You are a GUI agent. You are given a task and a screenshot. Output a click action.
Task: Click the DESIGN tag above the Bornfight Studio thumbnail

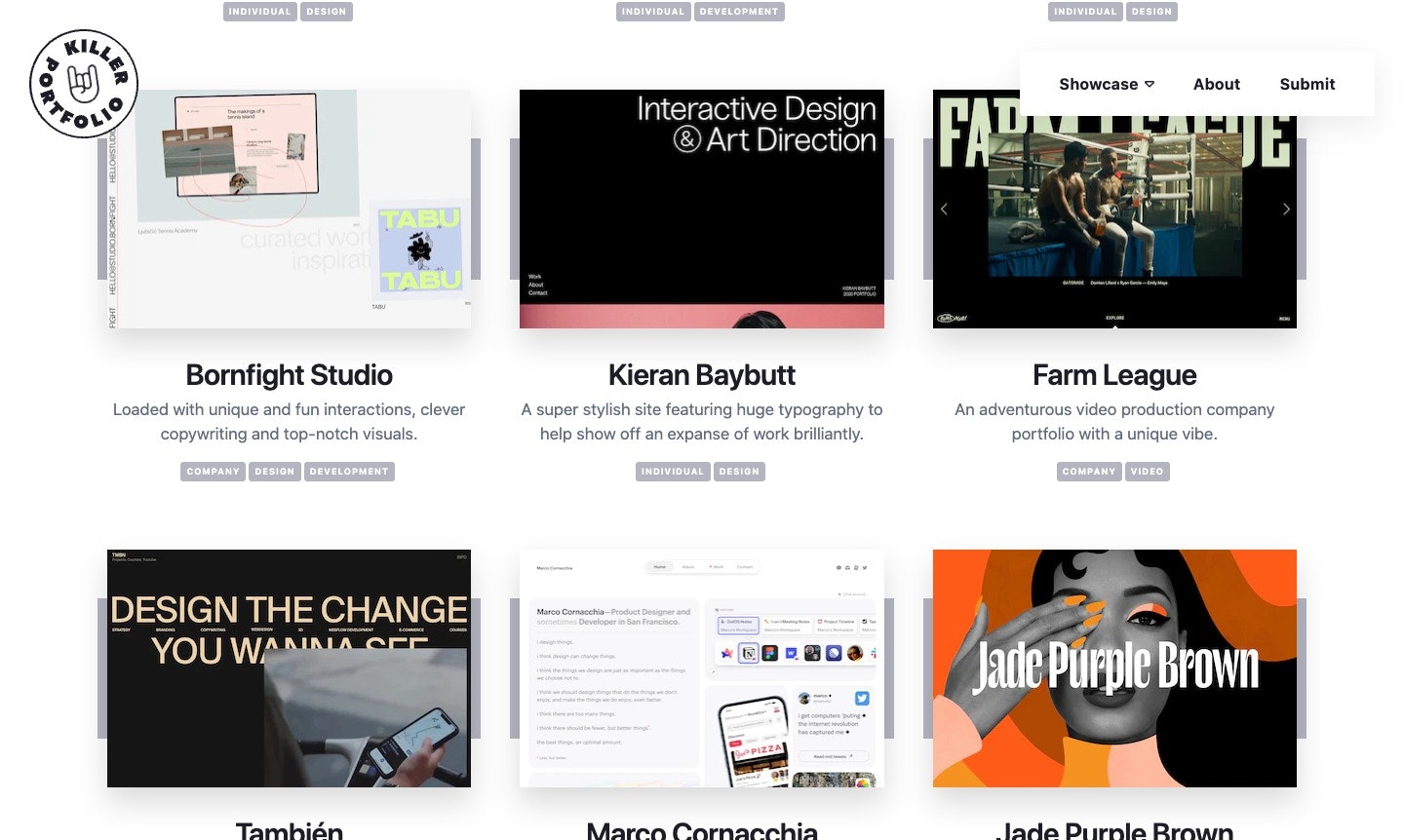click(x=326, y=12)
